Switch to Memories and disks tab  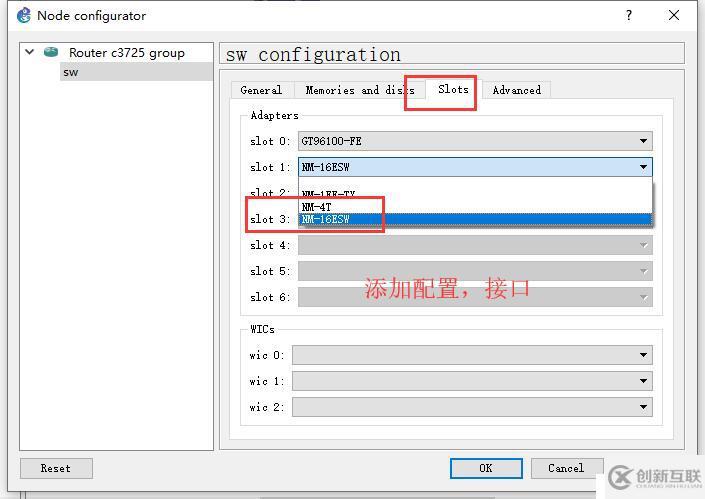(360, 90)
